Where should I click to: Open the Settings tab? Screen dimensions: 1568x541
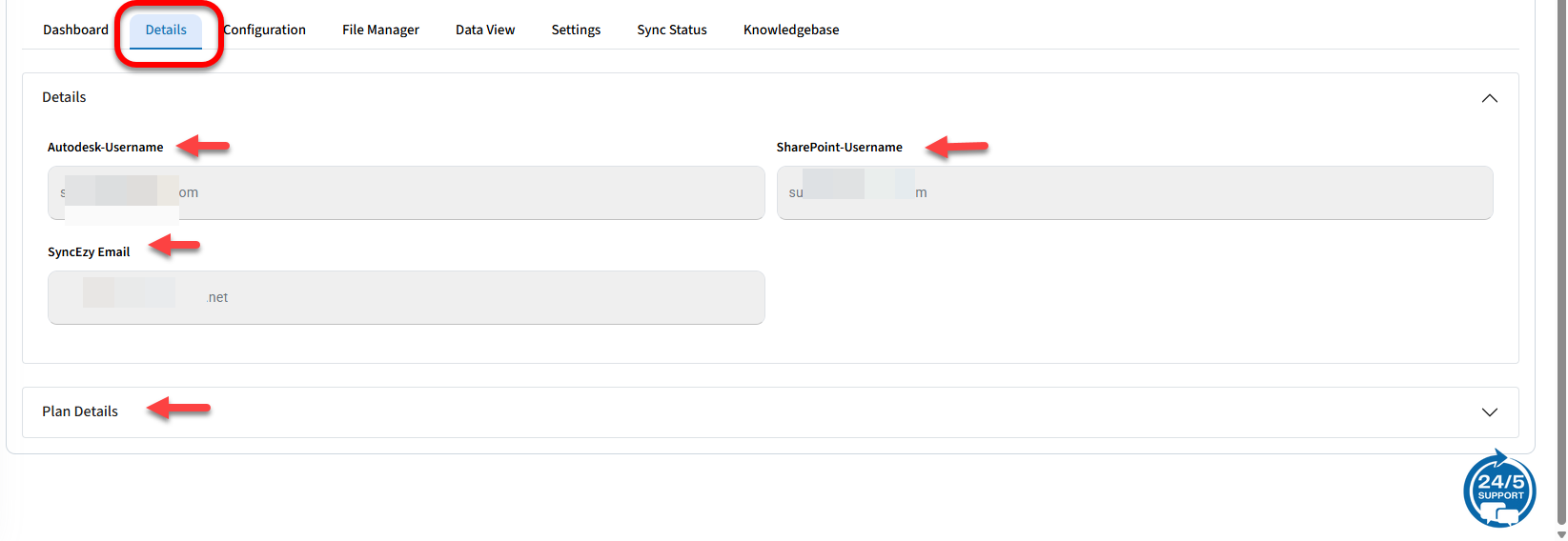[x=576, y=30]
